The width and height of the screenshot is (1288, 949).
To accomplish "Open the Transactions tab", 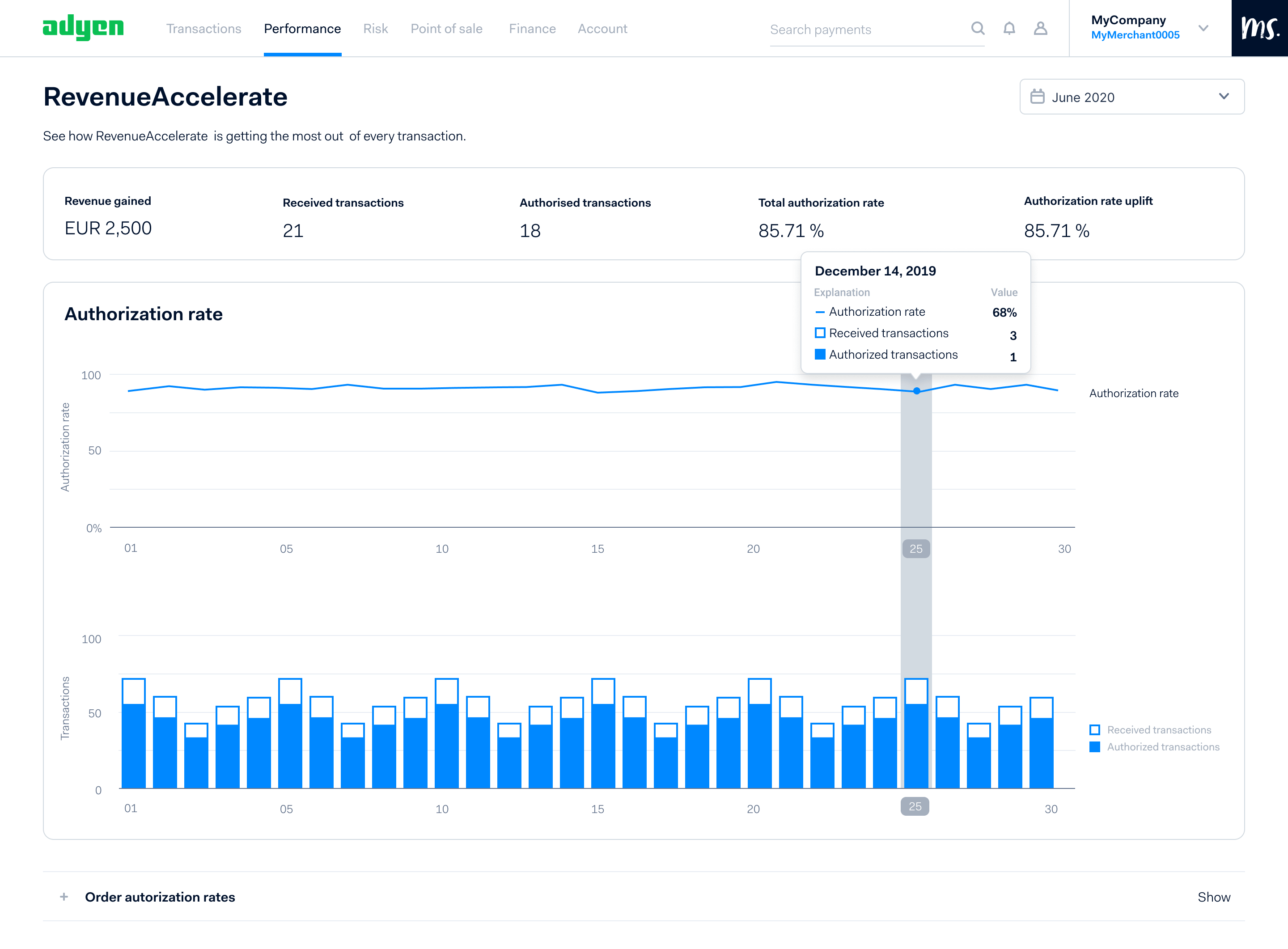I will click(x=204, y=29).
